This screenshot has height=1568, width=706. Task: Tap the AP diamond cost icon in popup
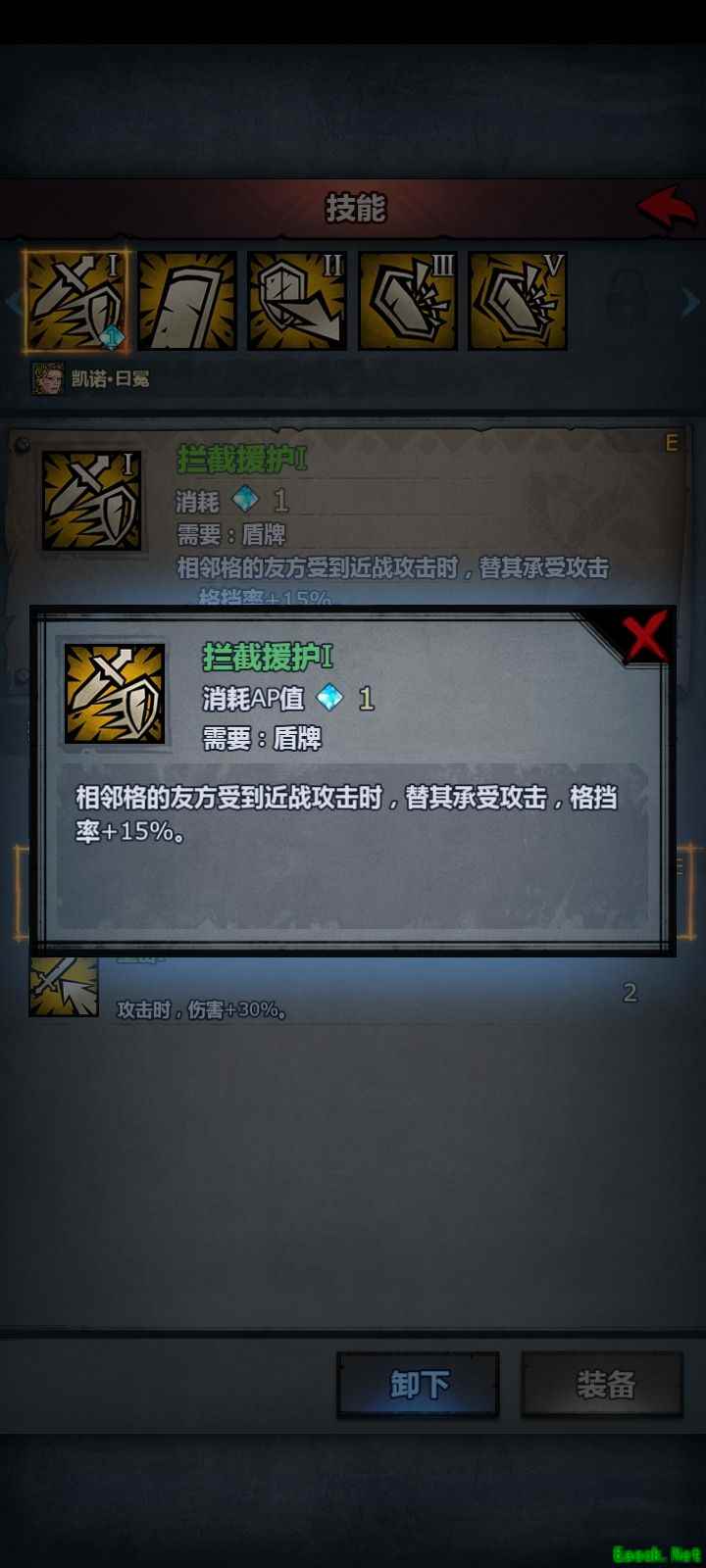[x=330, y=698]
